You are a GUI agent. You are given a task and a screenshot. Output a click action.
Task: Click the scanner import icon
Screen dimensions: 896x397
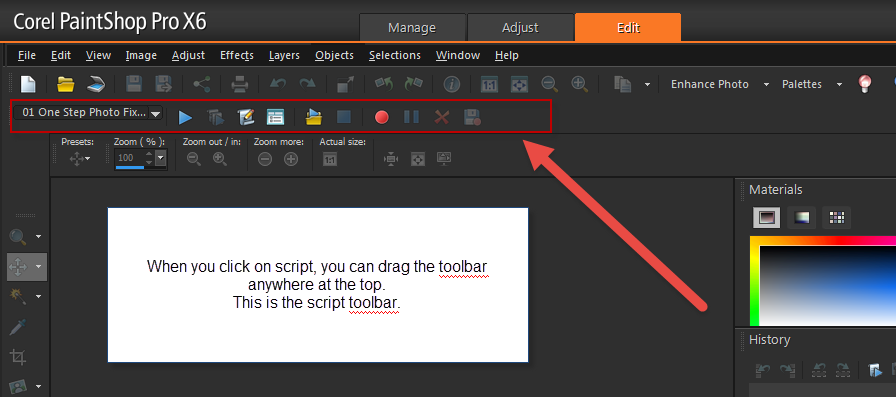[x=96, y=85]
